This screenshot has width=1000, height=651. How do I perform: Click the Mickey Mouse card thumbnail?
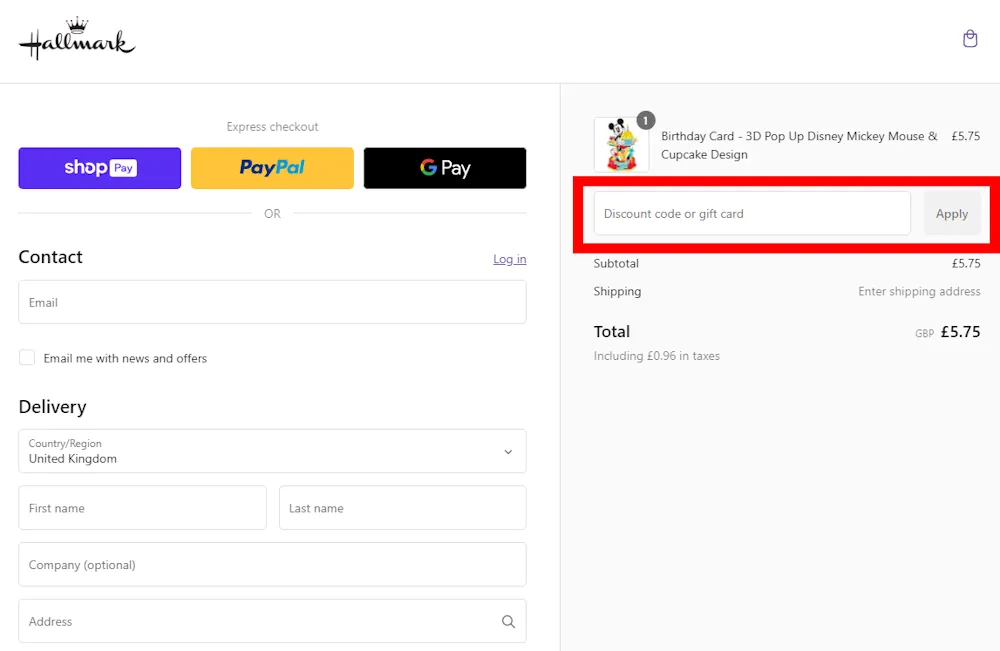coord(621,146)
